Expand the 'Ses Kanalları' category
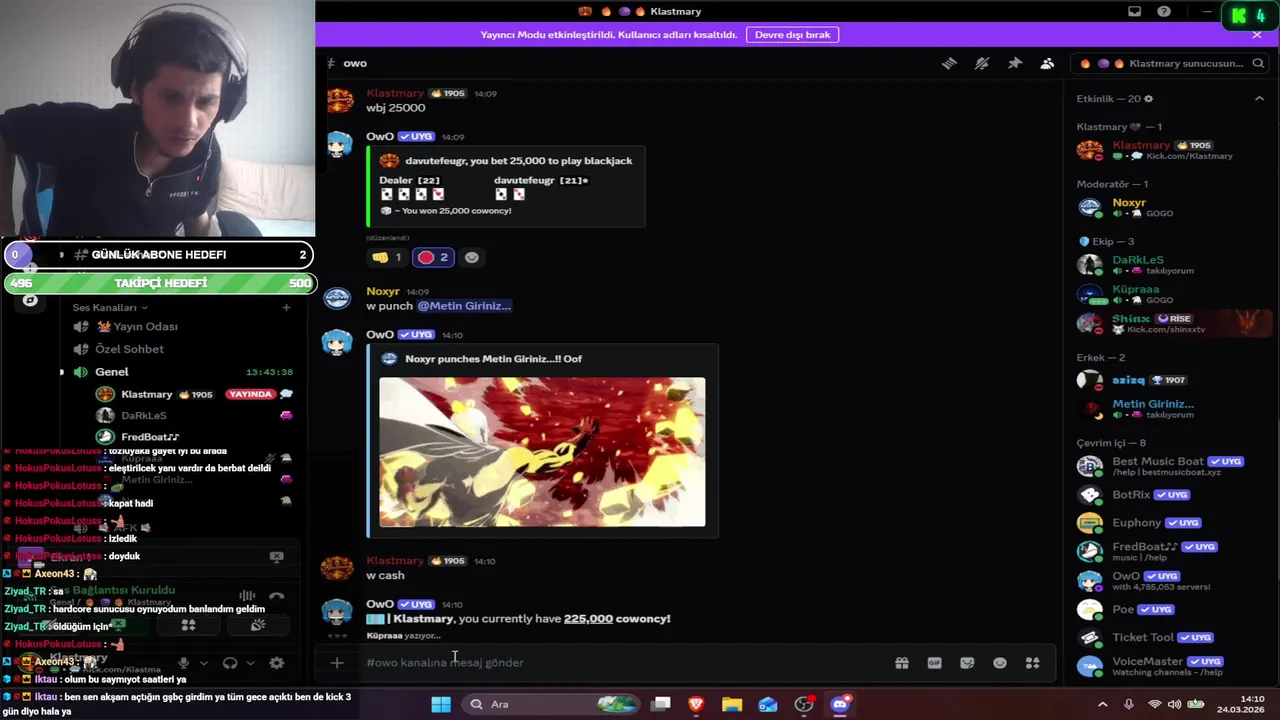 tap(110, 307)
